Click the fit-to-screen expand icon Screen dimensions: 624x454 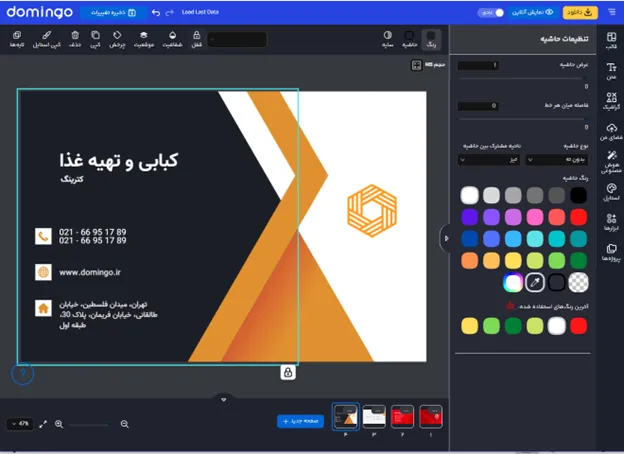43,424
